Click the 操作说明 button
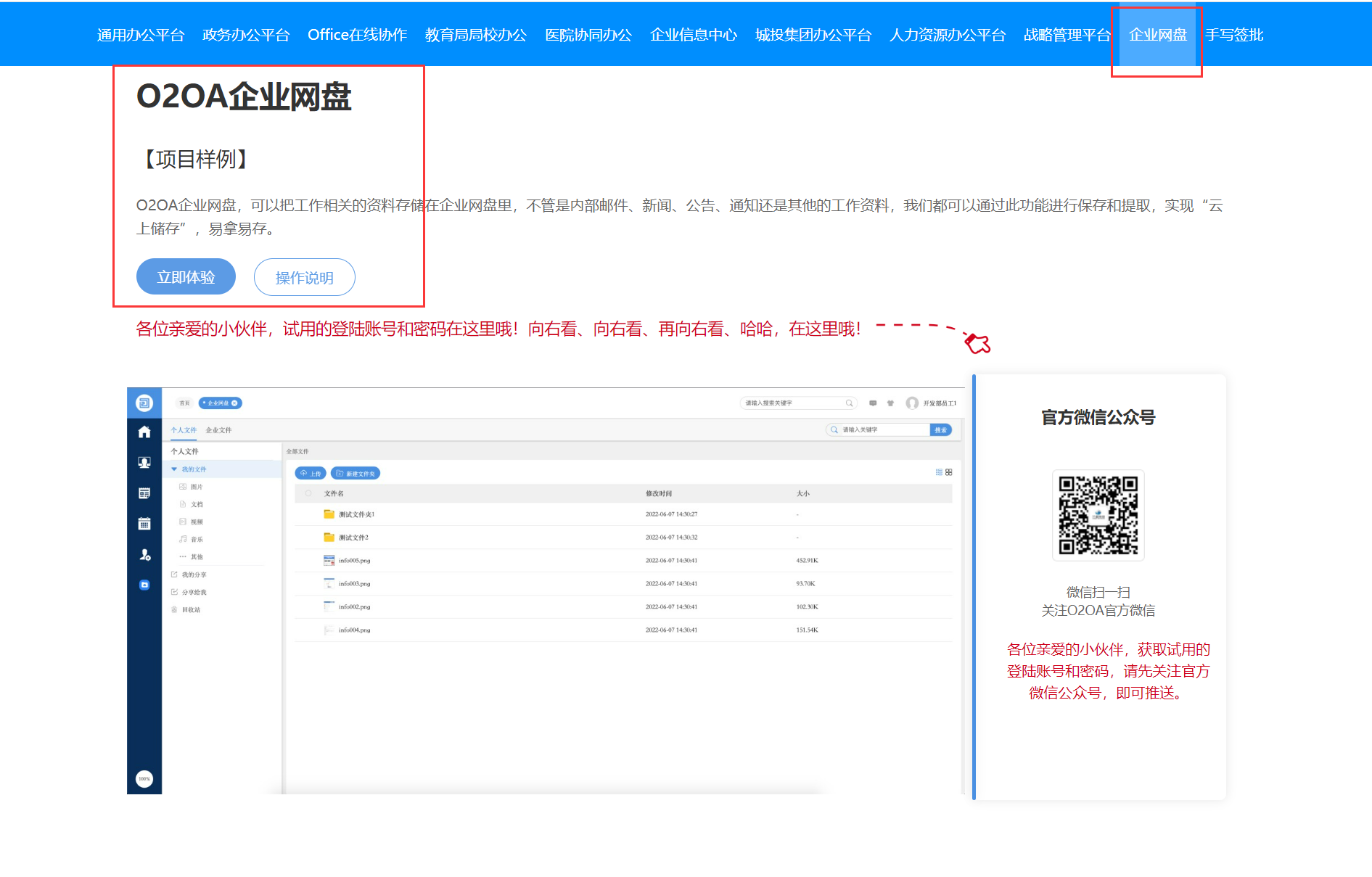 click(304, 278)
